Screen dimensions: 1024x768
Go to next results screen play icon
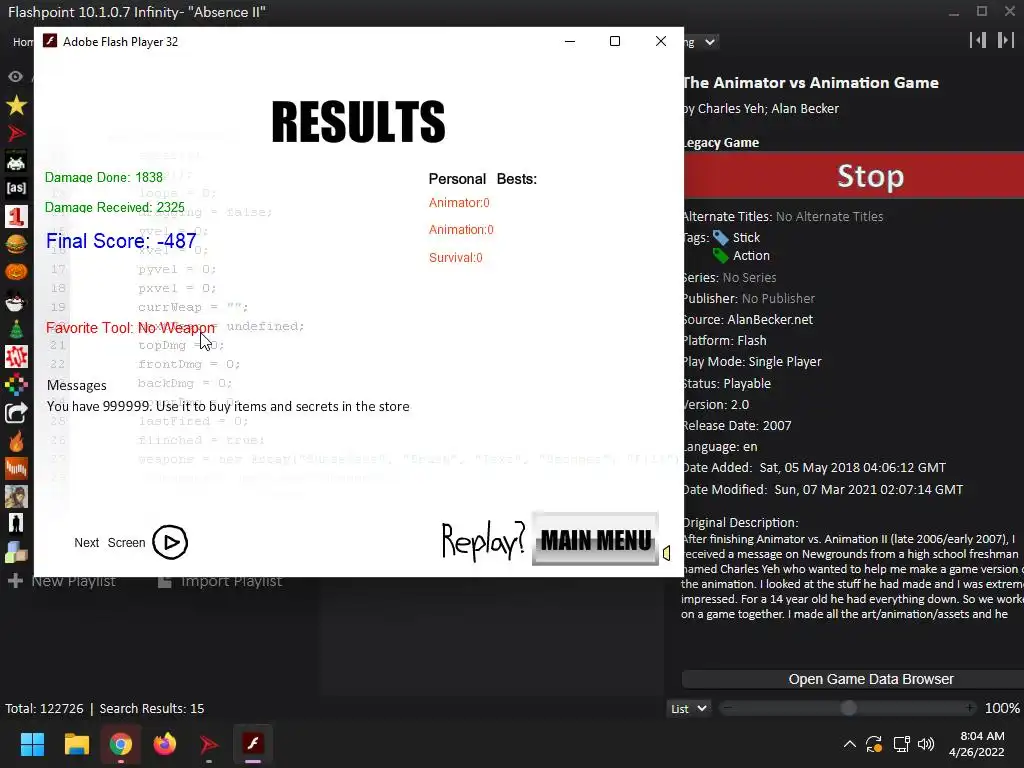click(170, 542)
